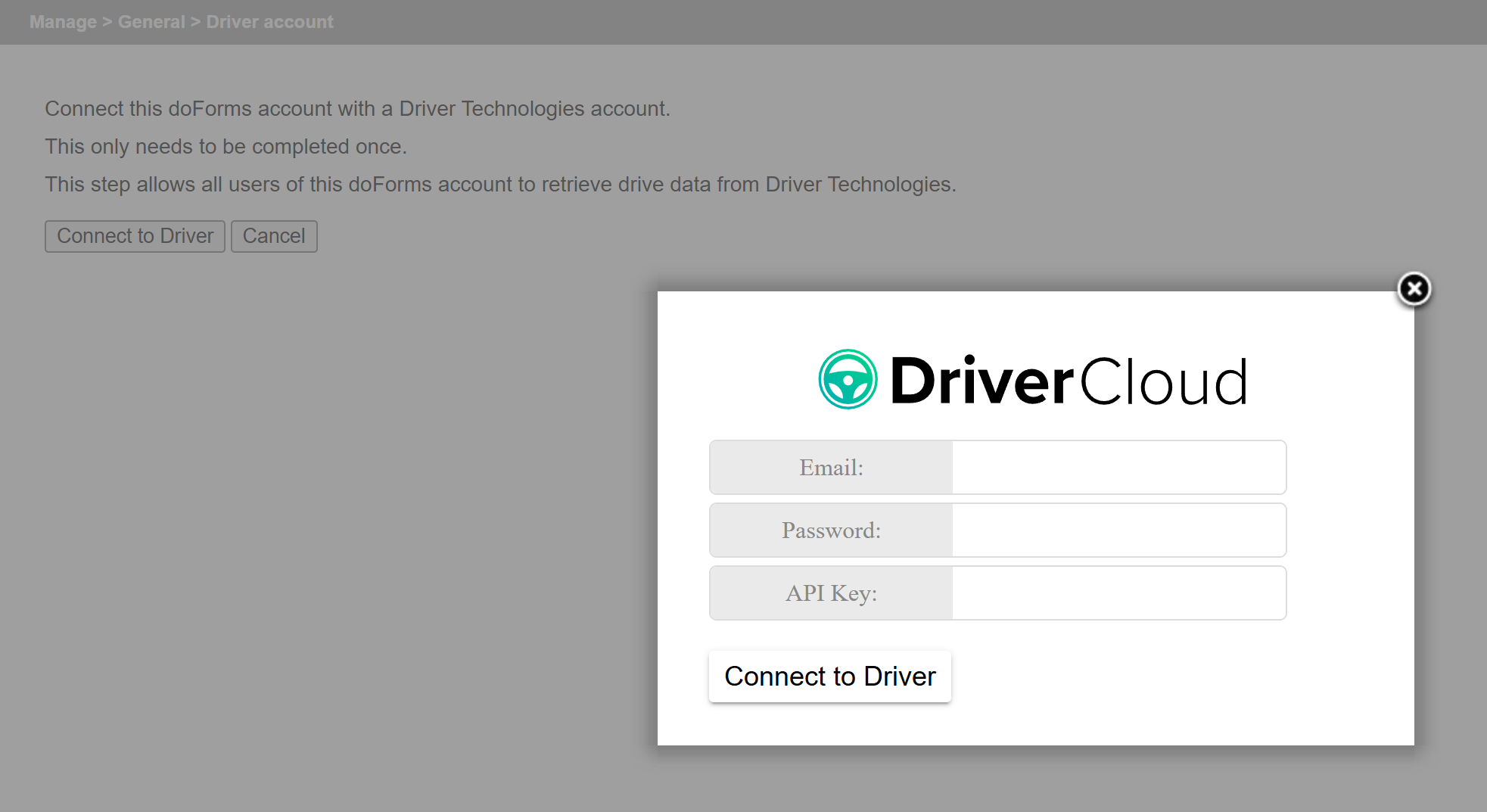
Task: Click the Password input field
Action: [1118, 530]
